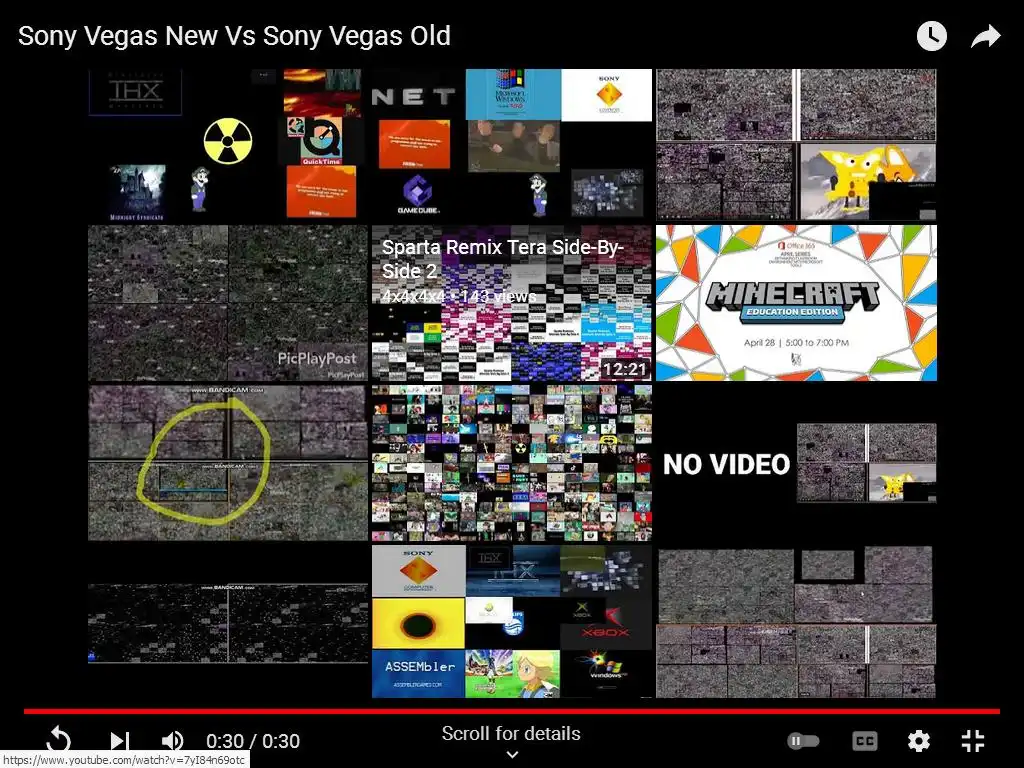Image resolution: width=1024 pixels, height=768 pixels.
Task: Open the PicPlayPost suggested video thumbnail
Action: pyautogui.click(x=228, y=302)
